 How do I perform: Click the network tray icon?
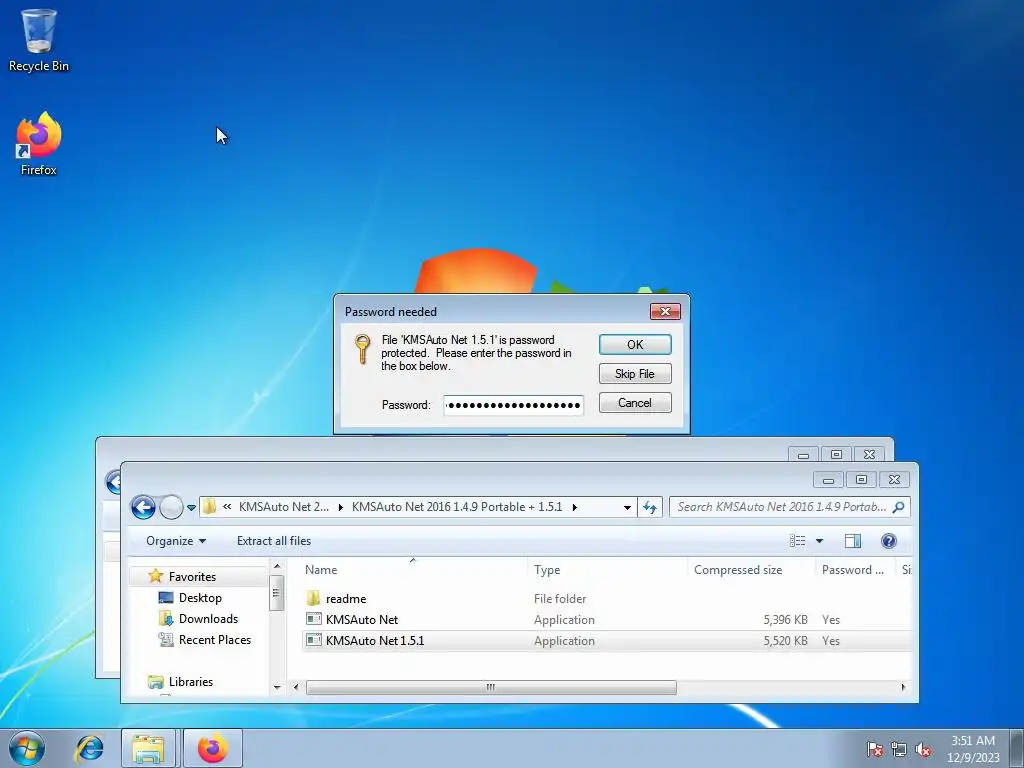pyautogui.click(x=899, y=749)
